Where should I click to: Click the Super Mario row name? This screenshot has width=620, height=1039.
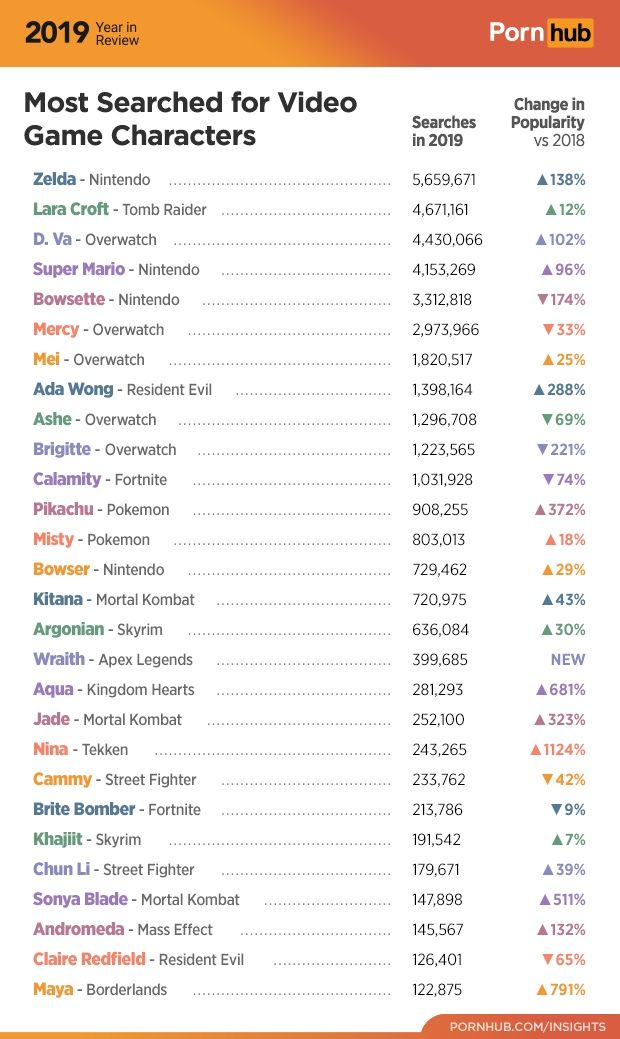coord(79,269)
